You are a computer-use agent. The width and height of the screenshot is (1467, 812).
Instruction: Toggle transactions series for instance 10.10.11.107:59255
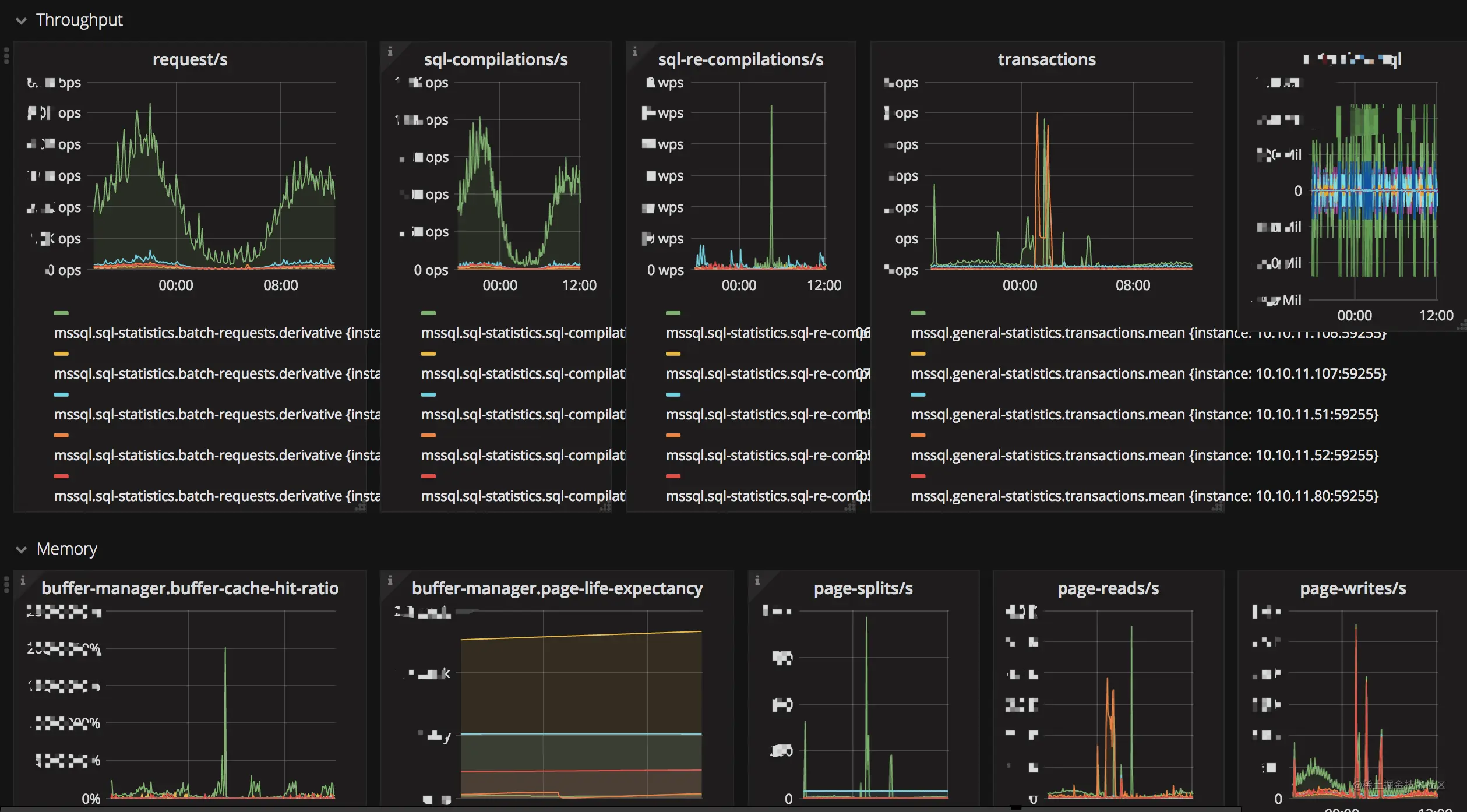[1148, 373]
